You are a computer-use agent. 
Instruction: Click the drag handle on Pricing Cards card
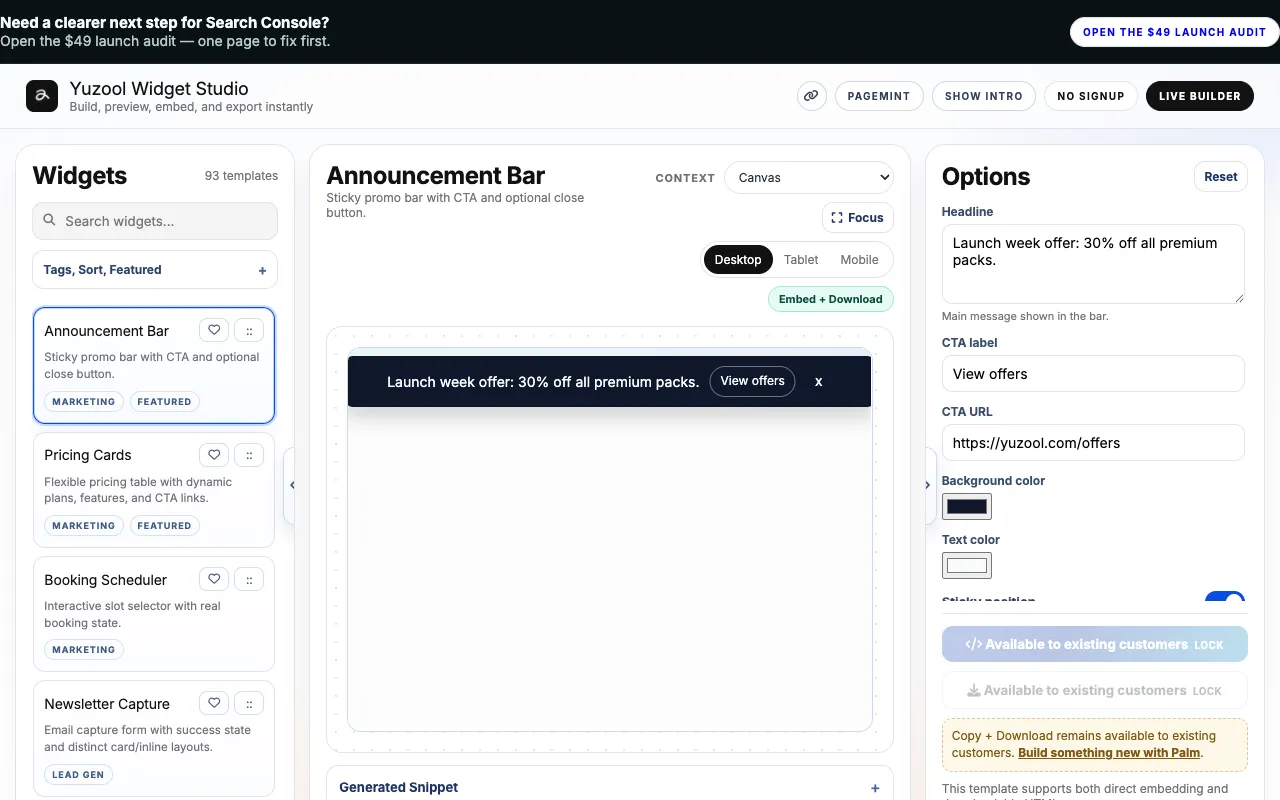click(x=249, y=455)
